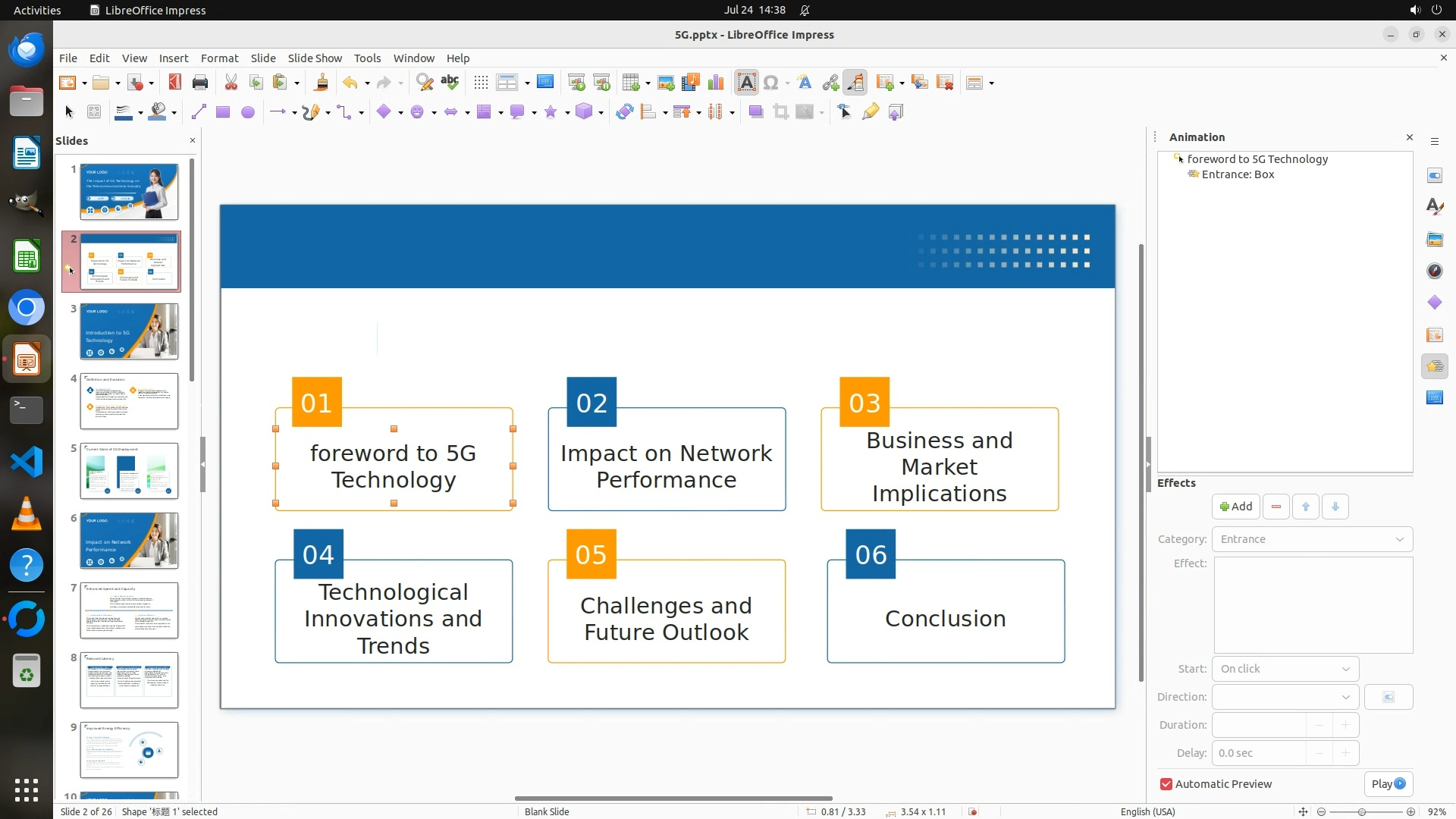Click the Export as PDF icon
1456x819 pixels.
click(x=174, y=83)
